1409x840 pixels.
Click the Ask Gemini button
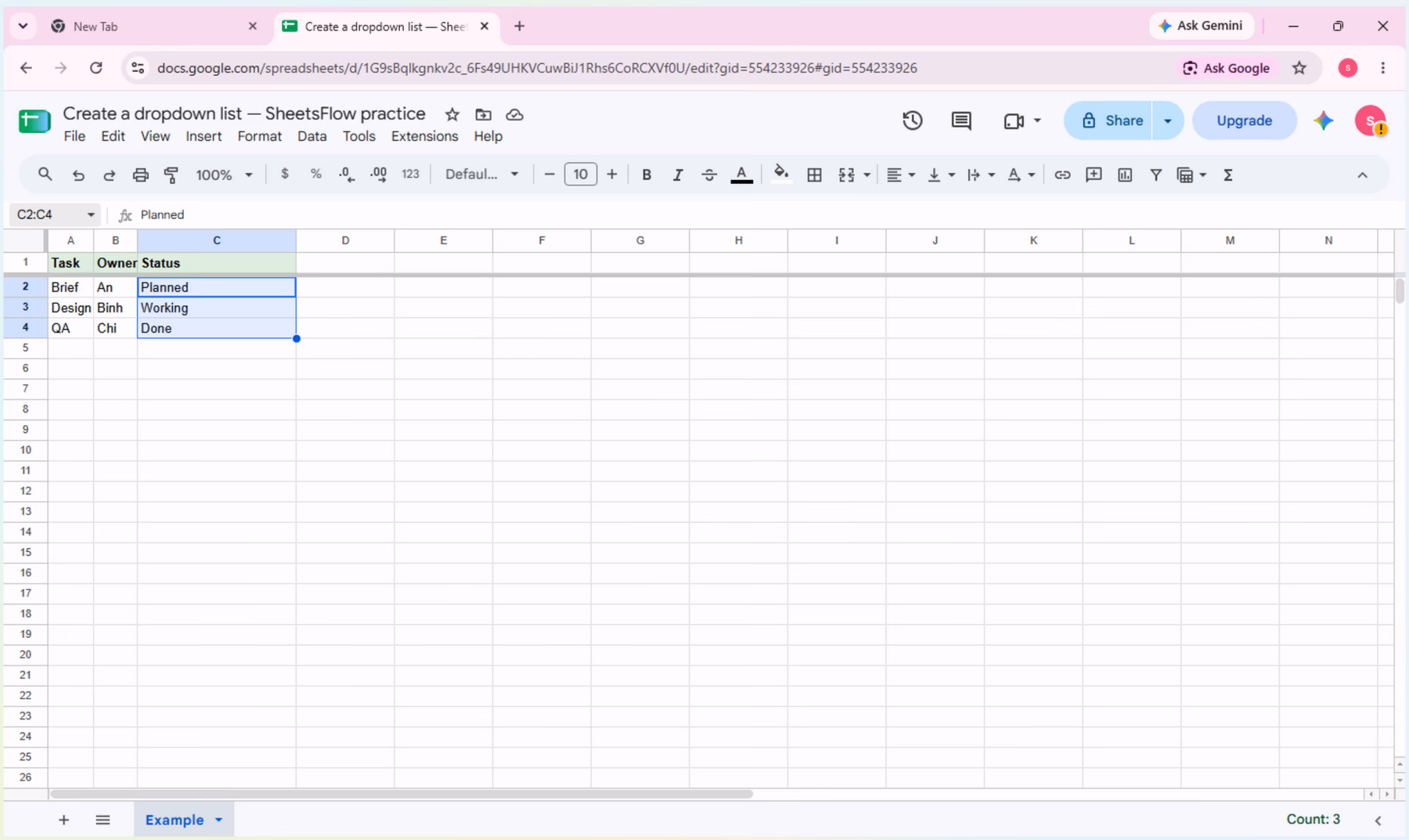coord(1201,26)
